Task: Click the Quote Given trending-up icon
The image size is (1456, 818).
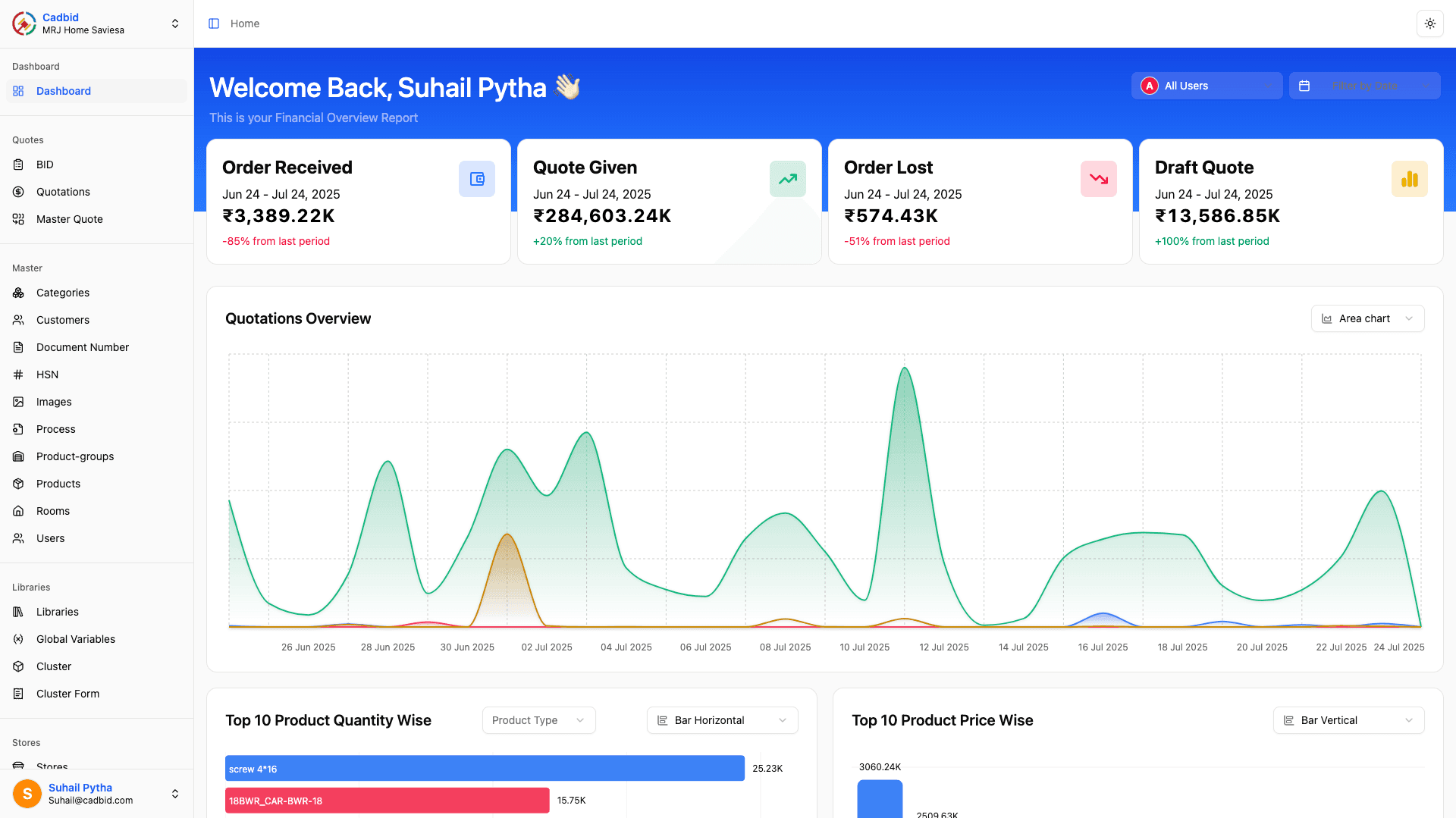Action: click(x=787, y=179)
